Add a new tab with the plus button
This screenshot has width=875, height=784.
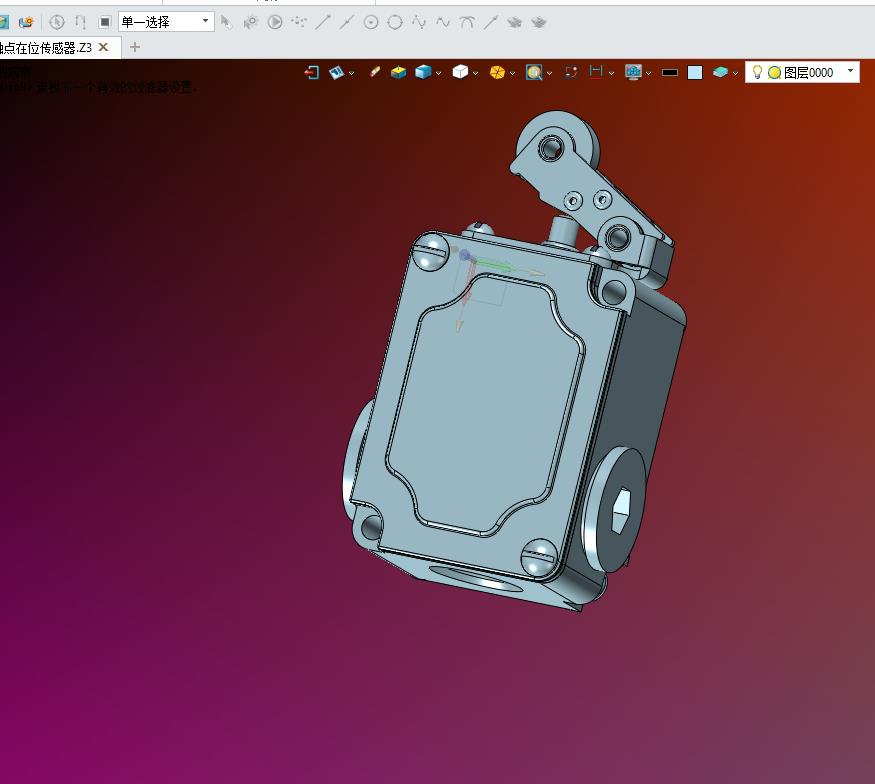click(x=134, y=47)
